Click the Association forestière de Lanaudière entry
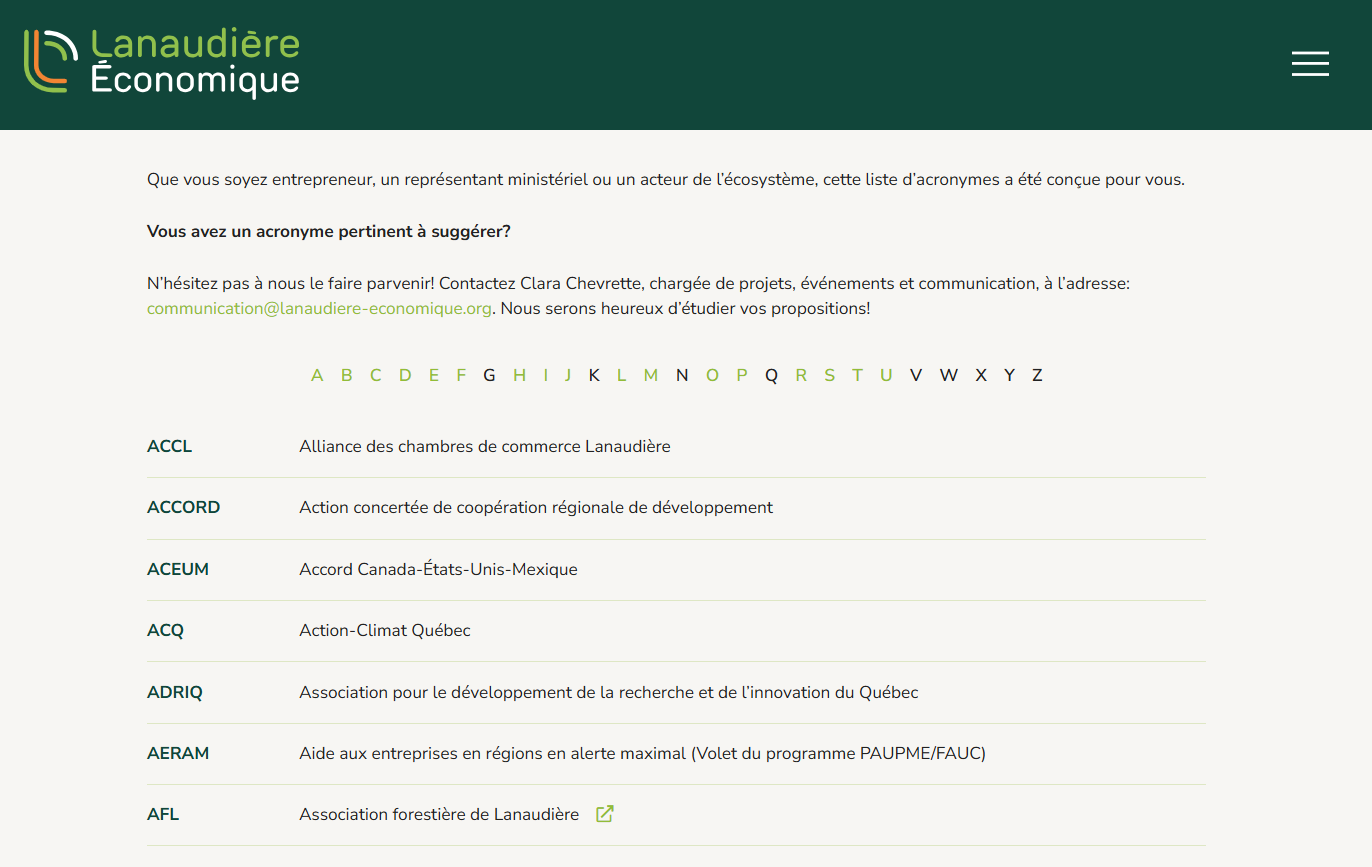The height and width of the screenshot is (867, 1372). tap(439, 815)
